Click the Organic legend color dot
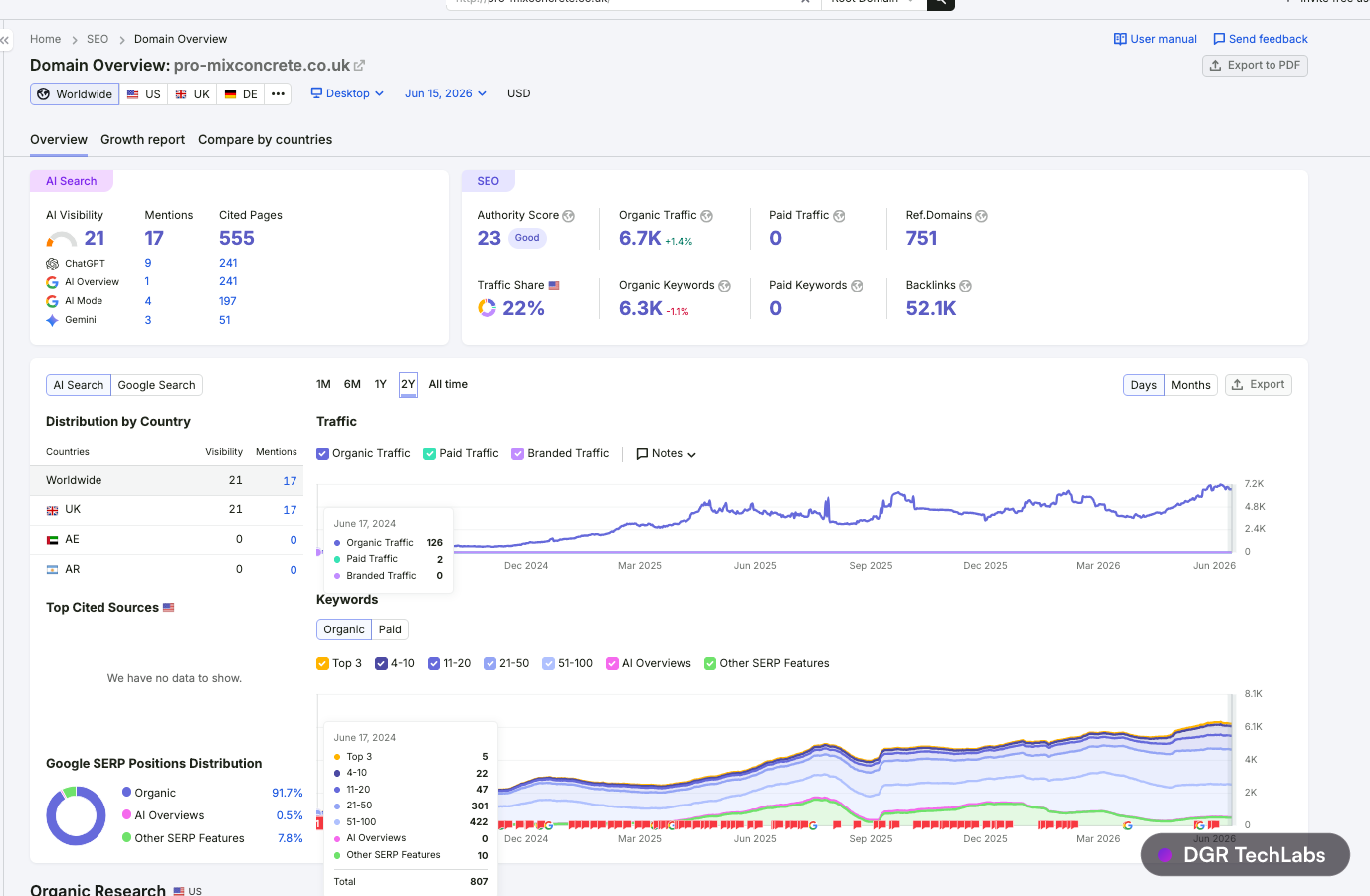 (126, 792)
